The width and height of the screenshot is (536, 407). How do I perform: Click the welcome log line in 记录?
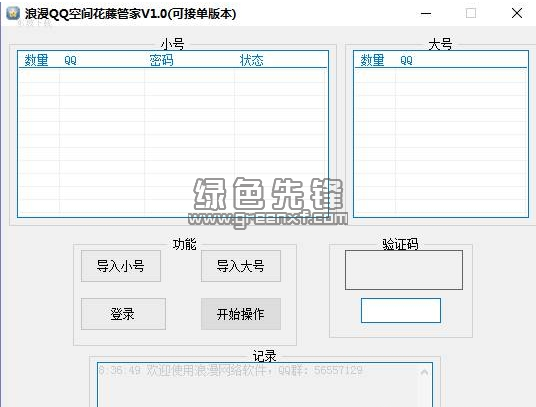pyautogui.click(x=231, y=370)
